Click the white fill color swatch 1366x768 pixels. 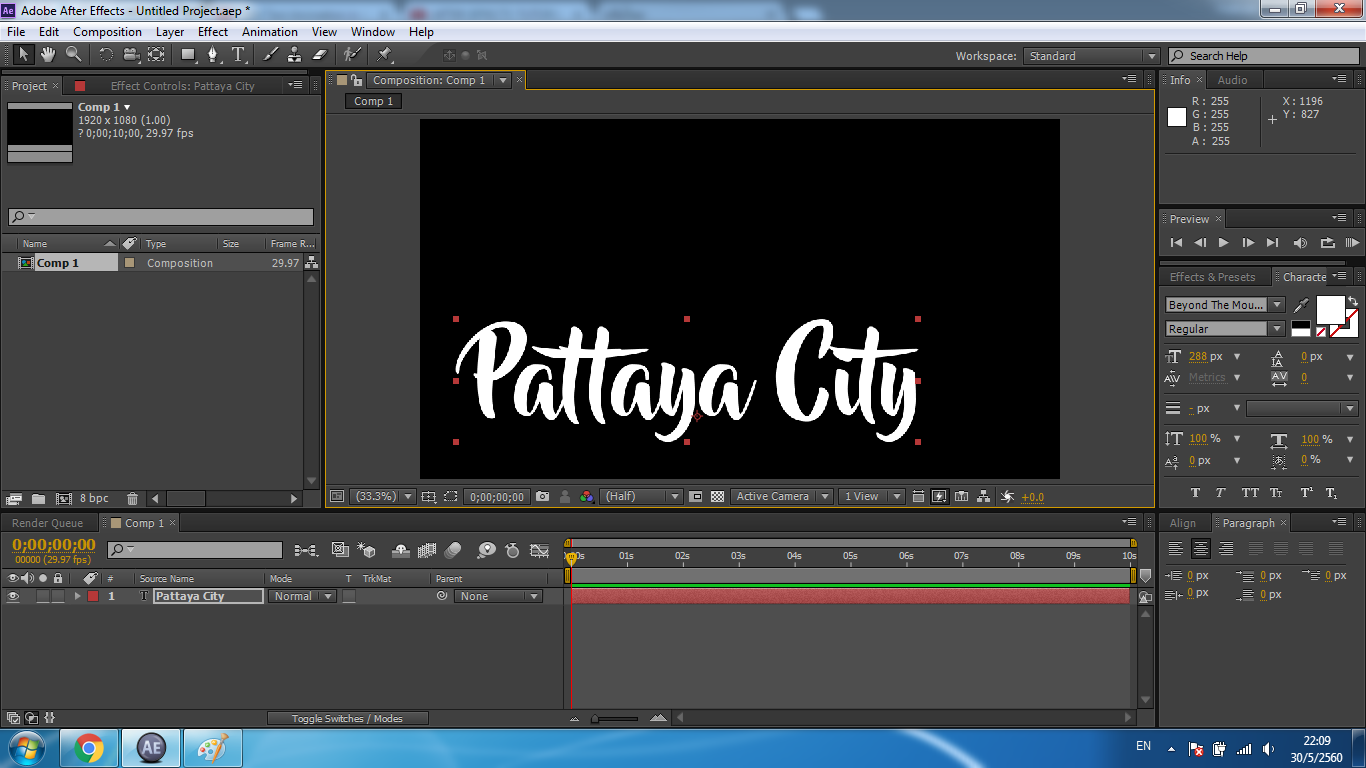click(1330, 309)
